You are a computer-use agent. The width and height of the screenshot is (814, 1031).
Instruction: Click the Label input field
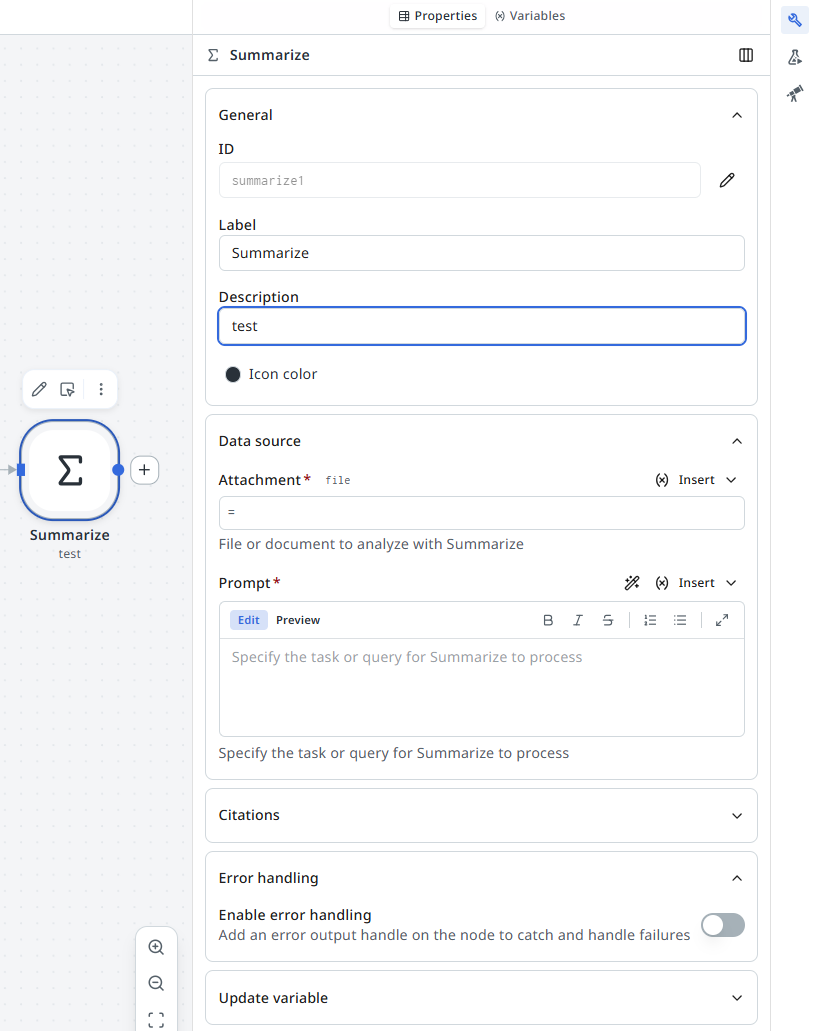[x=481, y=253]
